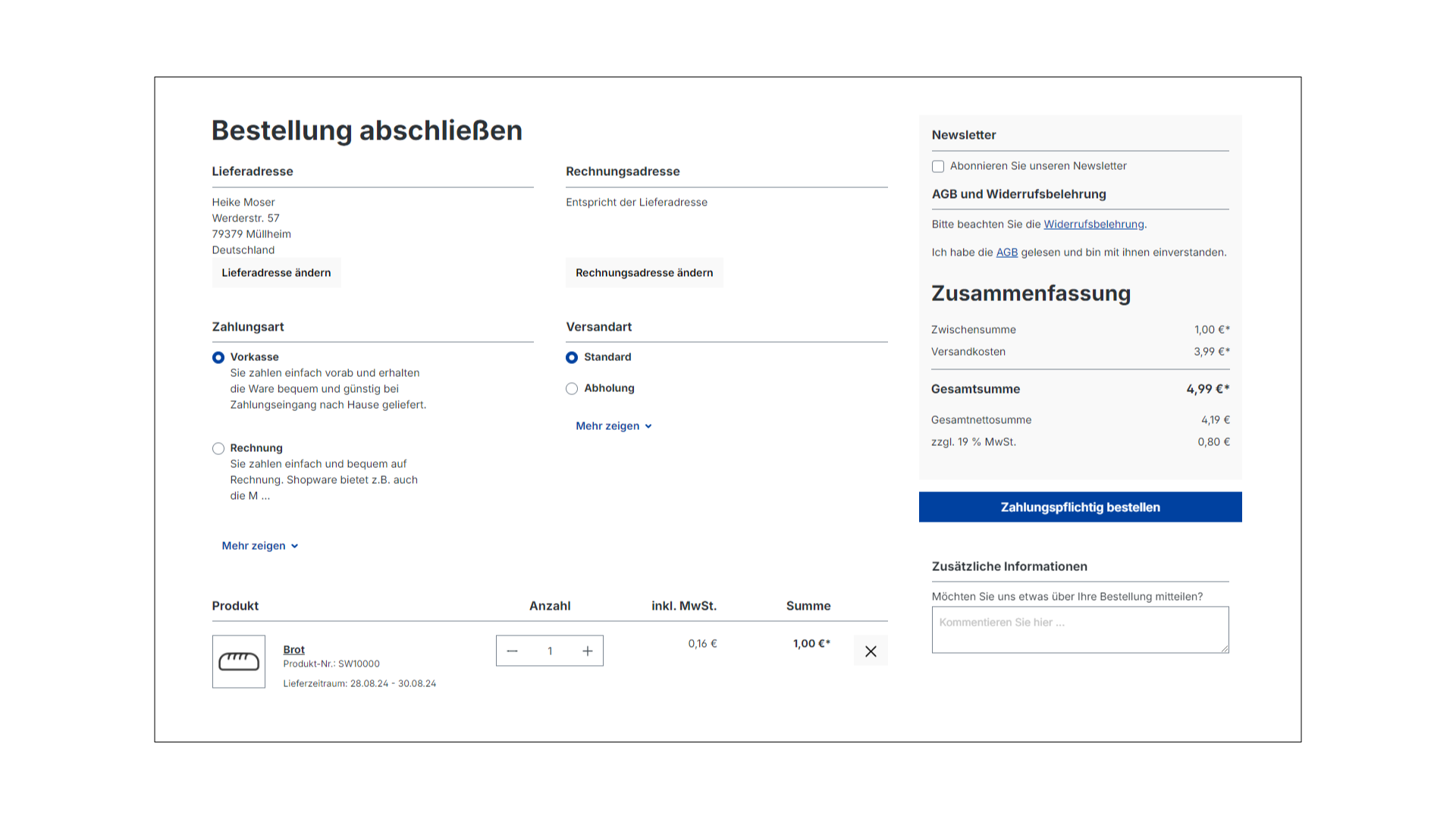
Task: Click the Zwischensumme value 1,00 €*
Action: point(1212,330)
